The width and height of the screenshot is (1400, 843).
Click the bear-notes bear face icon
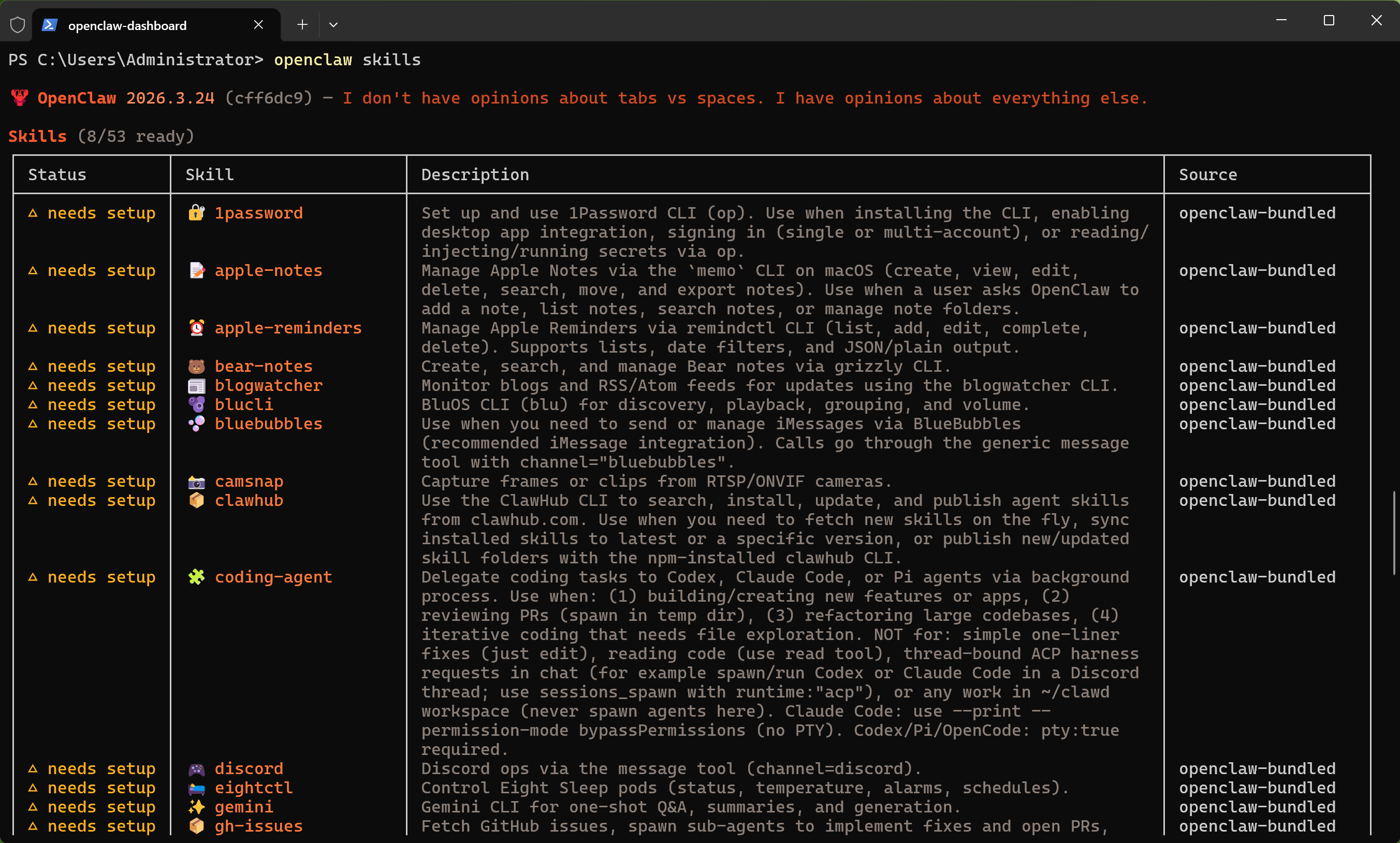click(197, 367)
